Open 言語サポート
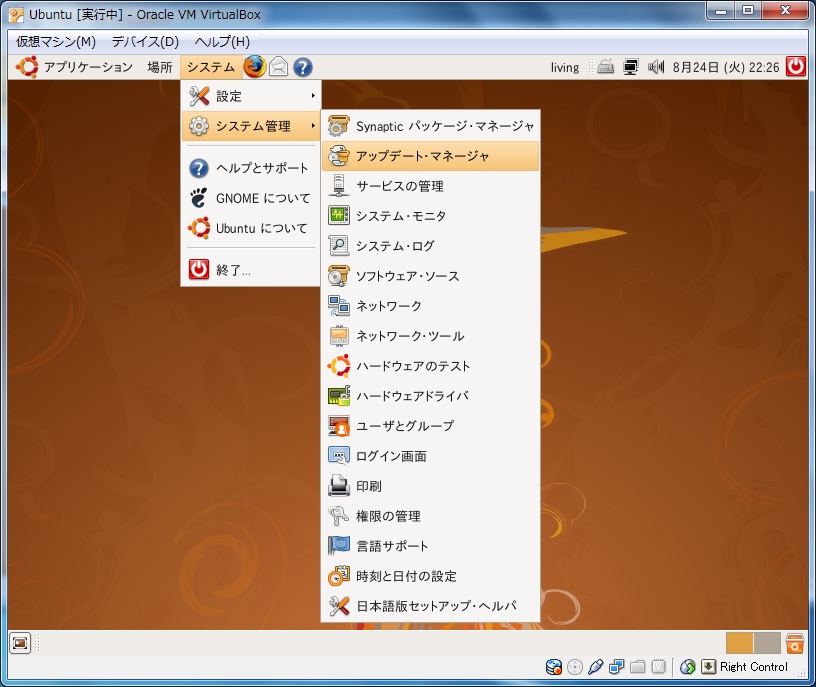 point(430,546)
